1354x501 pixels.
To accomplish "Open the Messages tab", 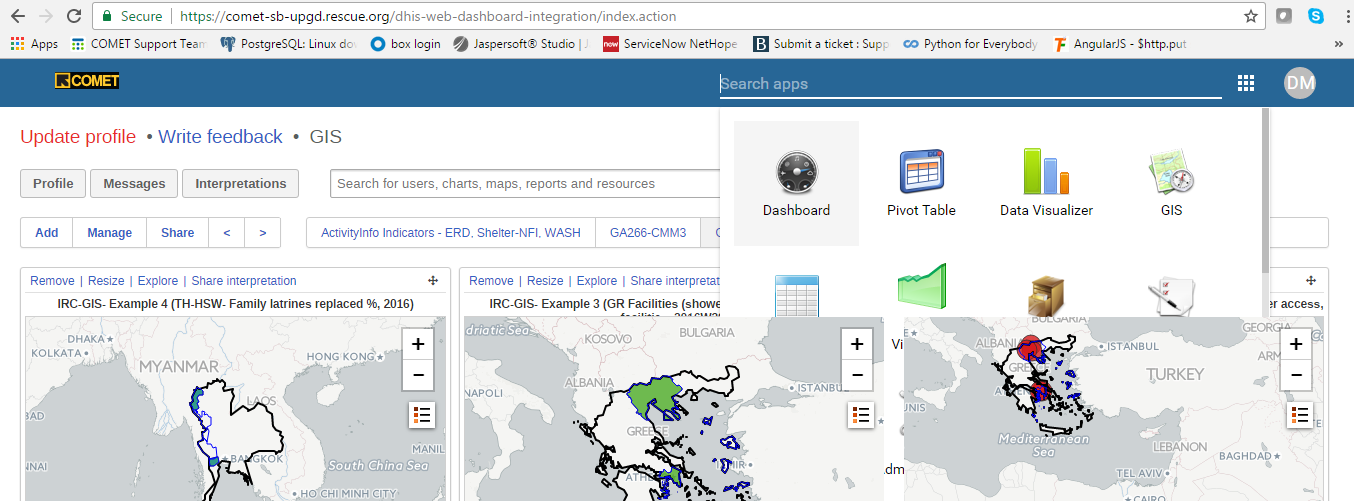I will pos(134,184).
